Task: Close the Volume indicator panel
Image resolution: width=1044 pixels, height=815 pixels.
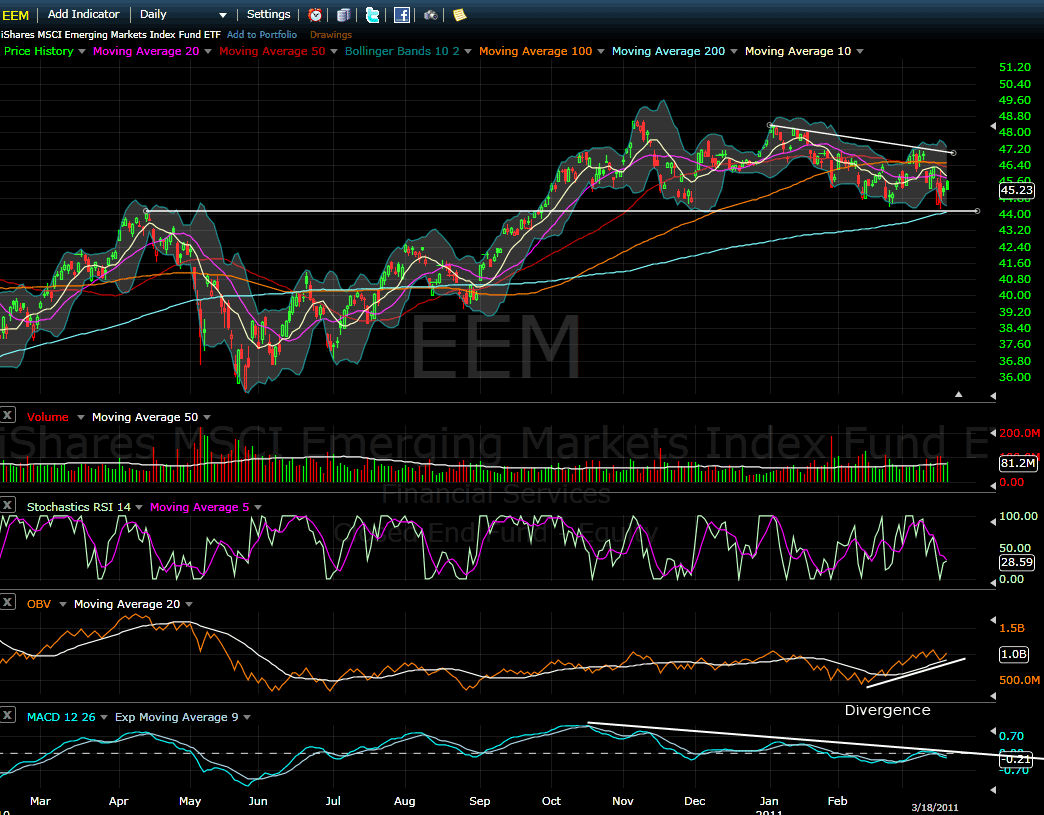Action: coord(8,415)
